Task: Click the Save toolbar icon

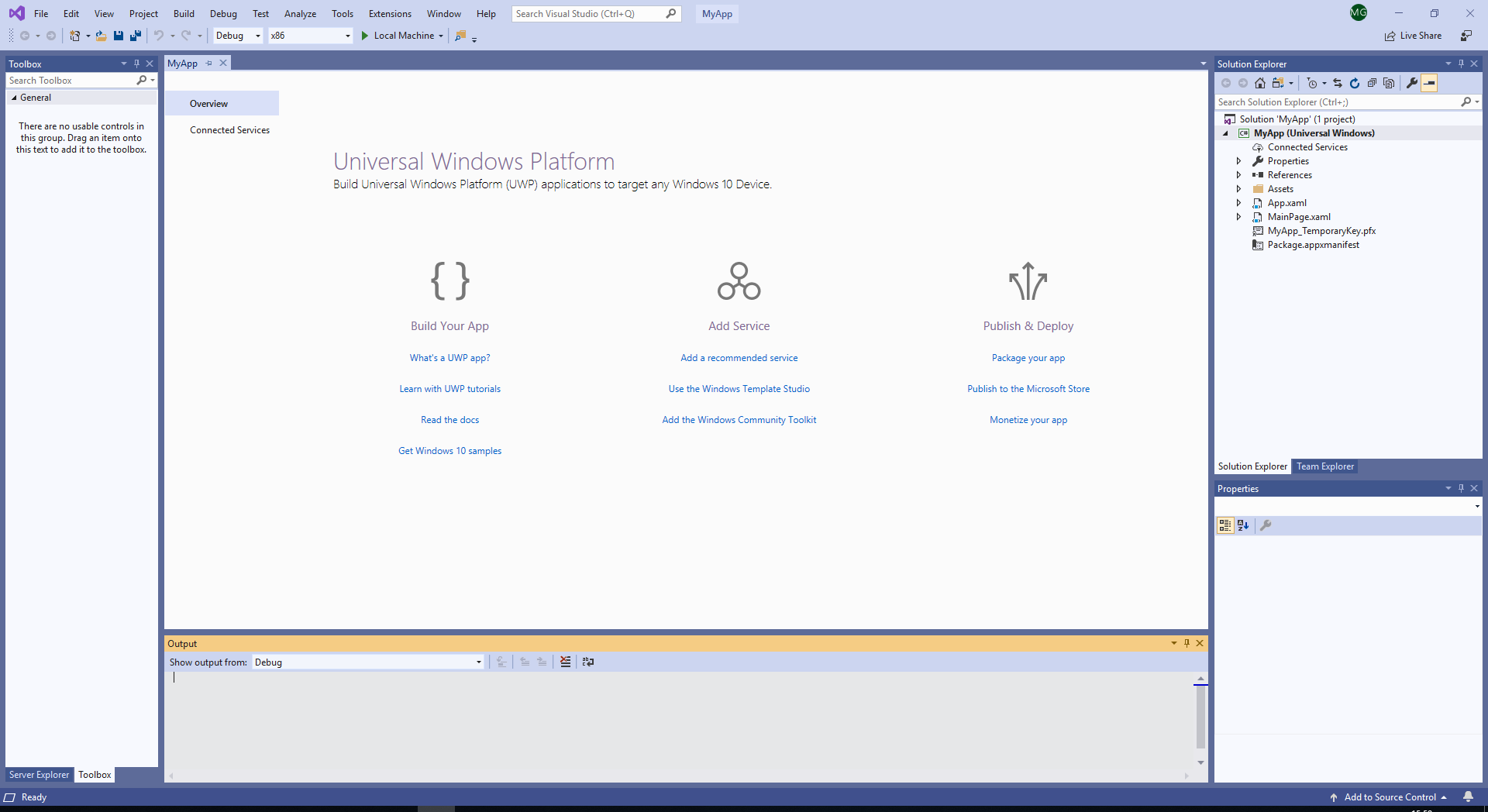Action: pos(119,36)
